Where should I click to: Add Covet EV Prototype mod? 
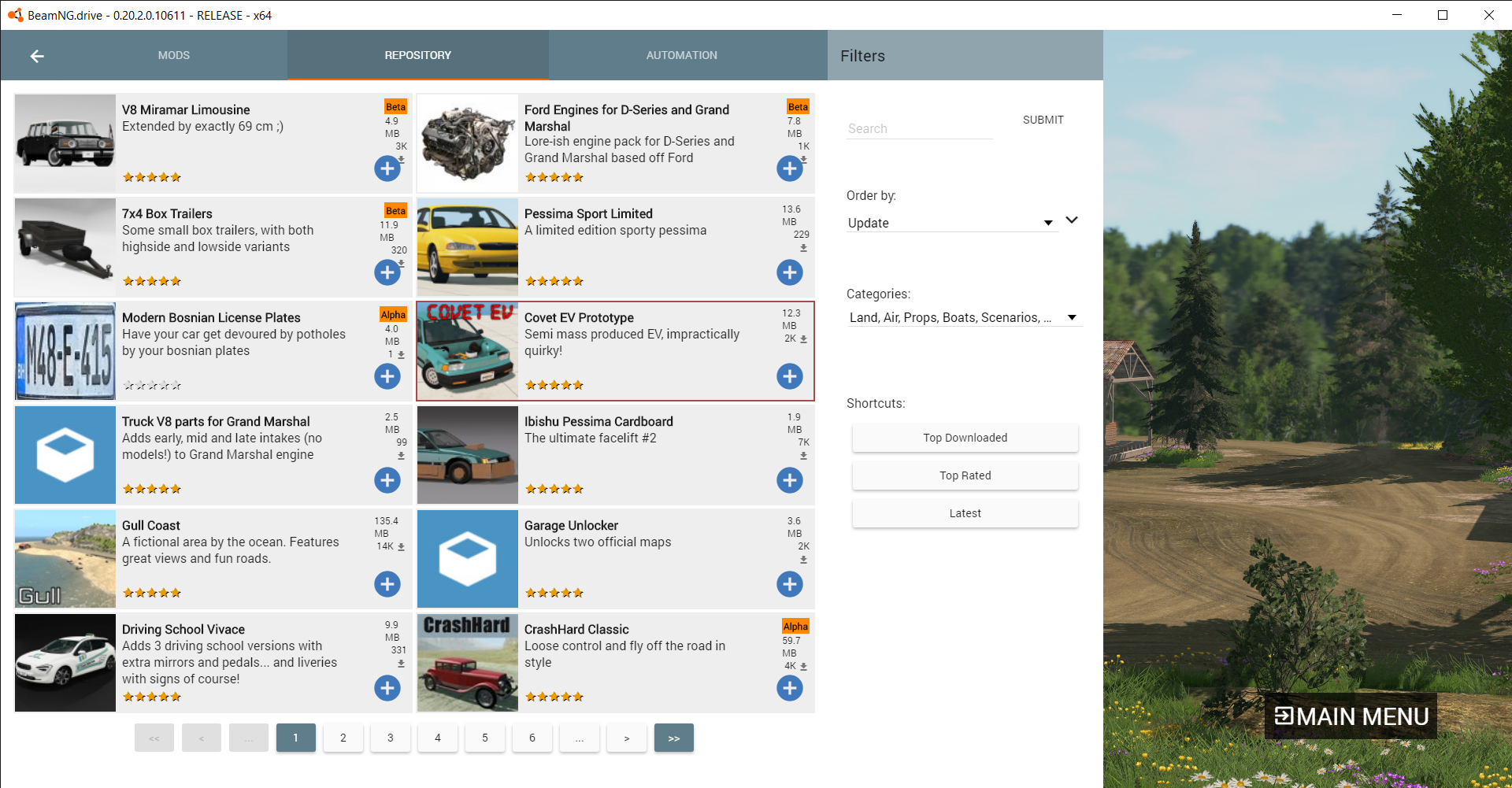click(x=789, y=376)
